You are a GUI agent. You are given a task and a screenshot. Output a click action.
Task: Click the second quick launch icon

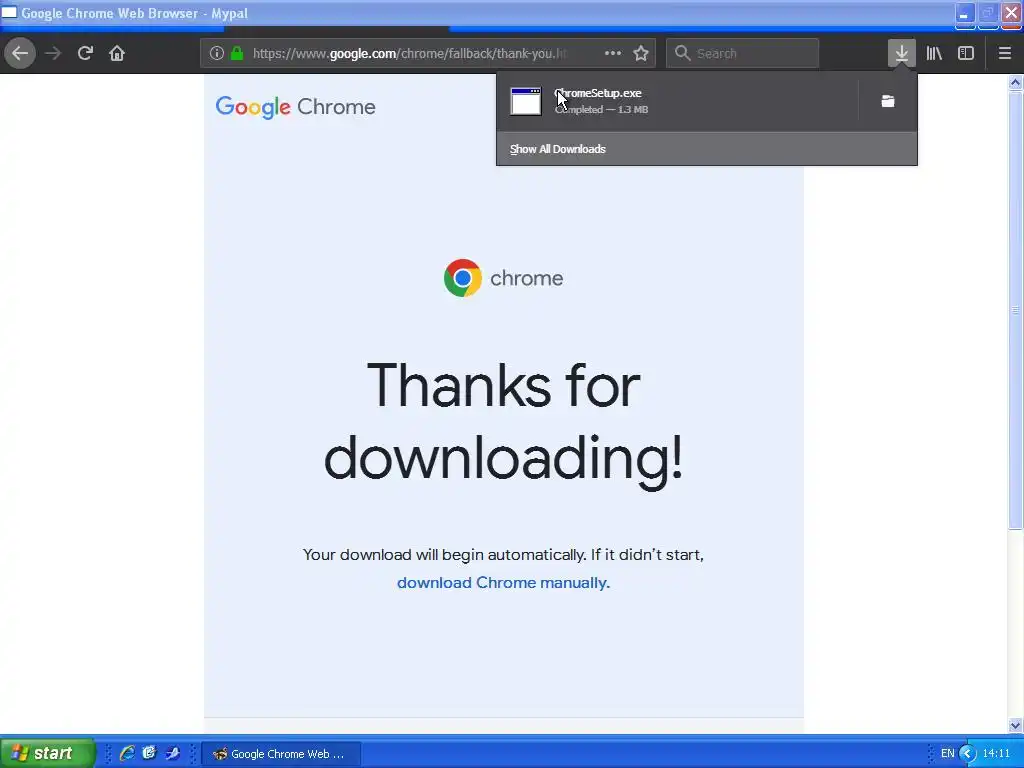[150, 753]
